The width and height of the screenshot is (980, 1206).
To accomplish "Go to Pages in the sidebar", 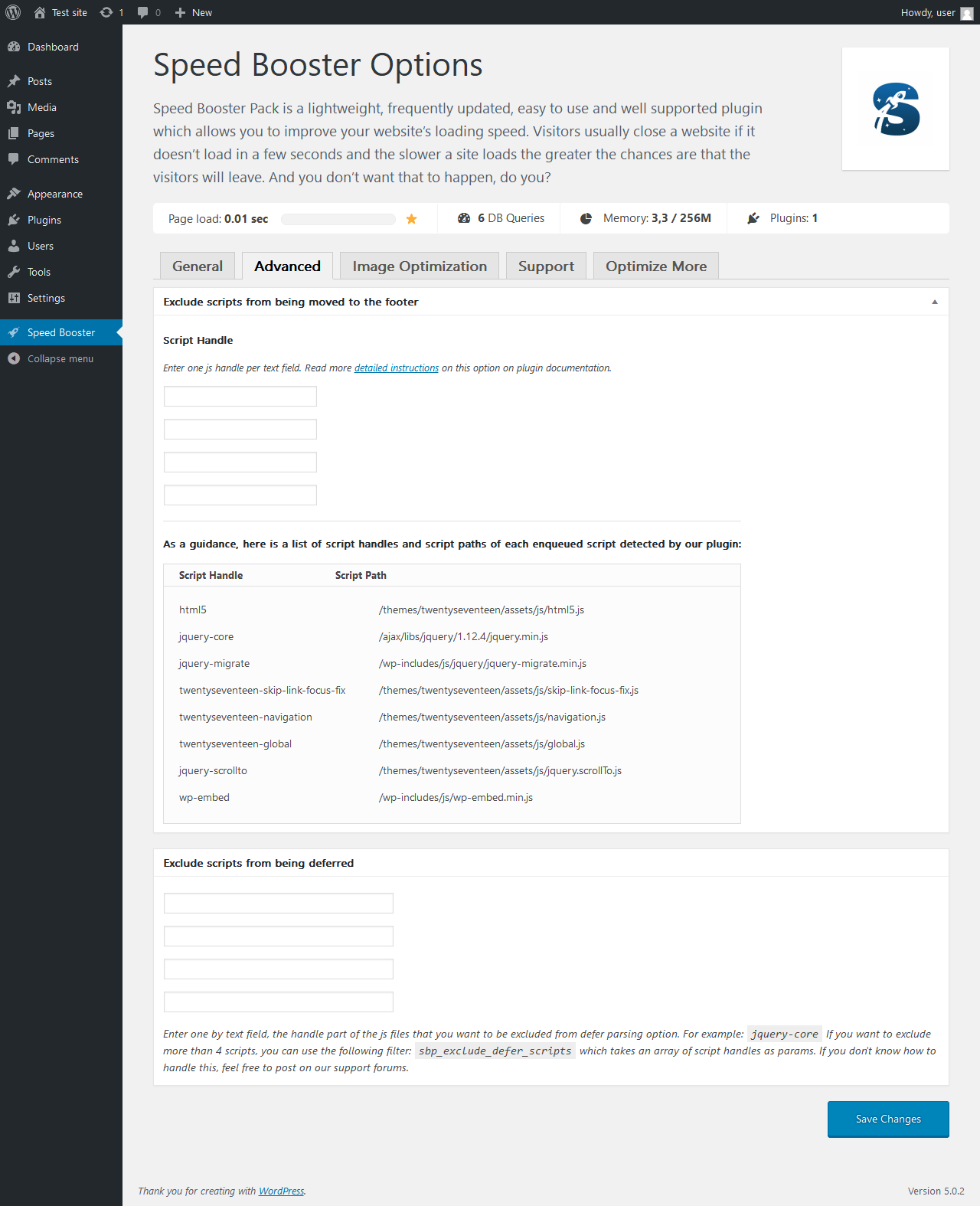I will (x=61, y=133).
